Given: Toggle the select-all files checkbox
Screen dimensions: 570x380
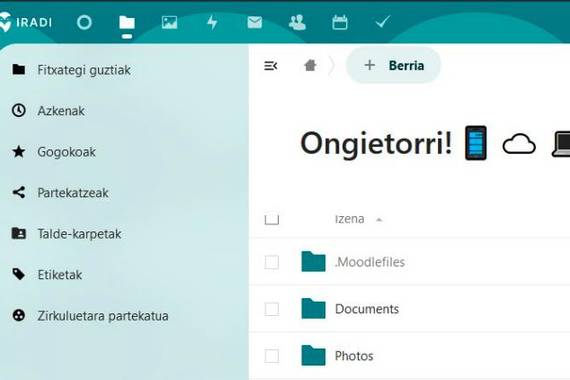Looking at the screenshot, I should tap(272, 219).
